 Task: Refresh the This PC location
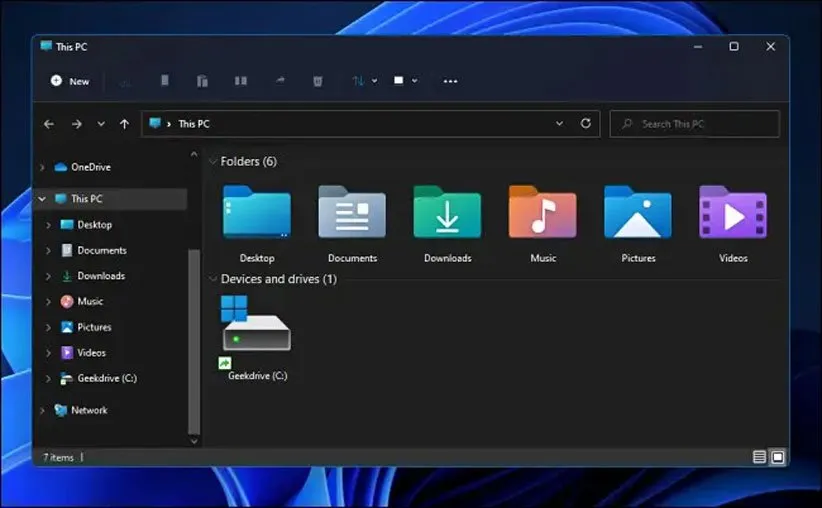point(586,124)
